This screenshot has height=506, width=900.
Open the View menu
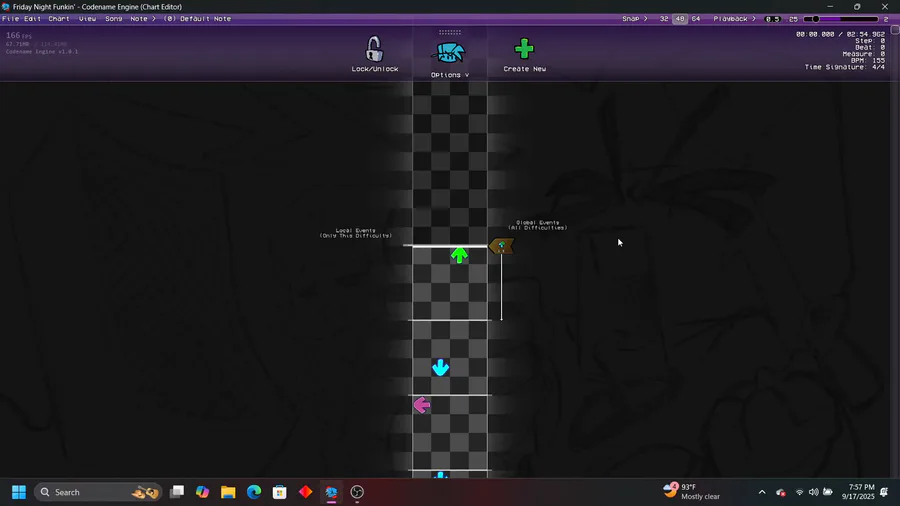pyautogui.click(x=87, y=19)
